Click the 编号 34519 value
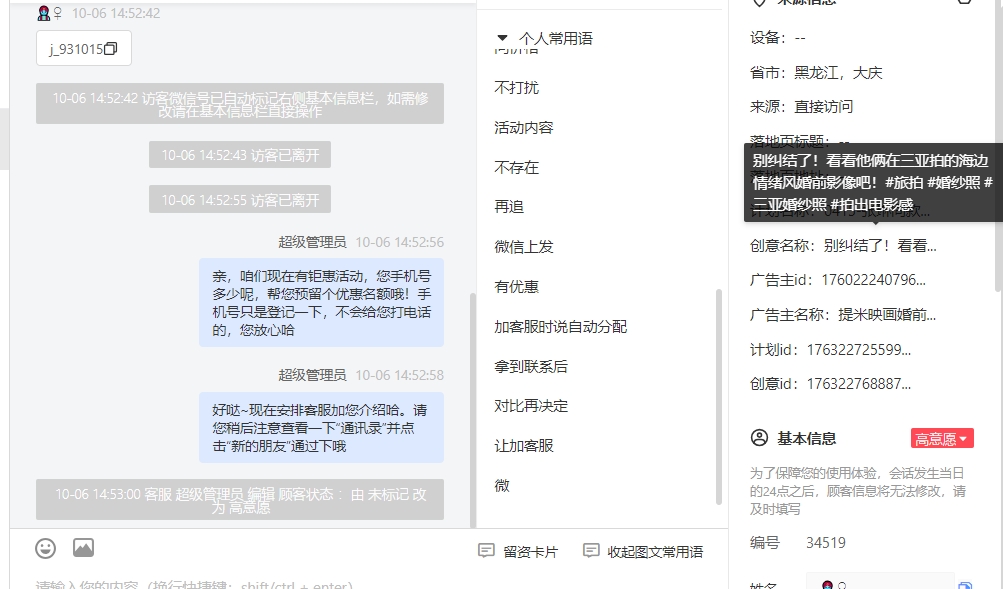The width and height of the screenshot is (1003, 589). [x=826, y=543]
